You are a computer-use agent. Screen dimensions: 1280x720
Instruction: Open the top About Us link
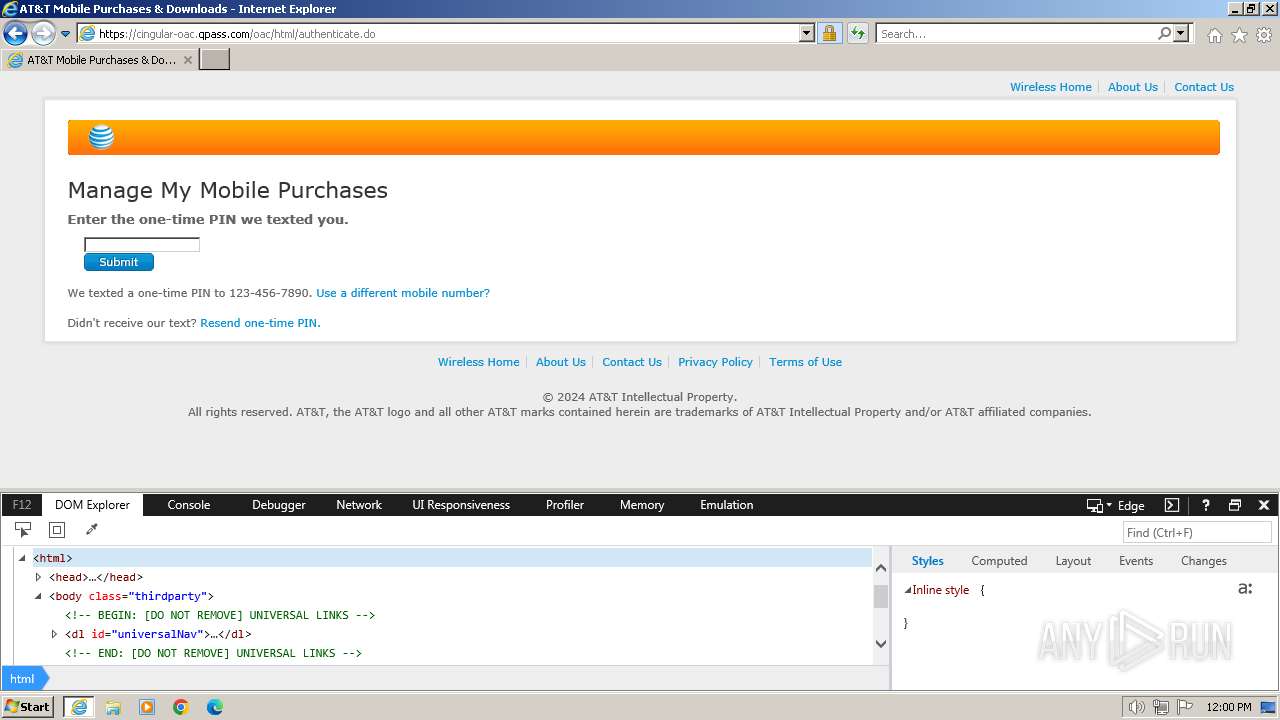click(1132, 87)
